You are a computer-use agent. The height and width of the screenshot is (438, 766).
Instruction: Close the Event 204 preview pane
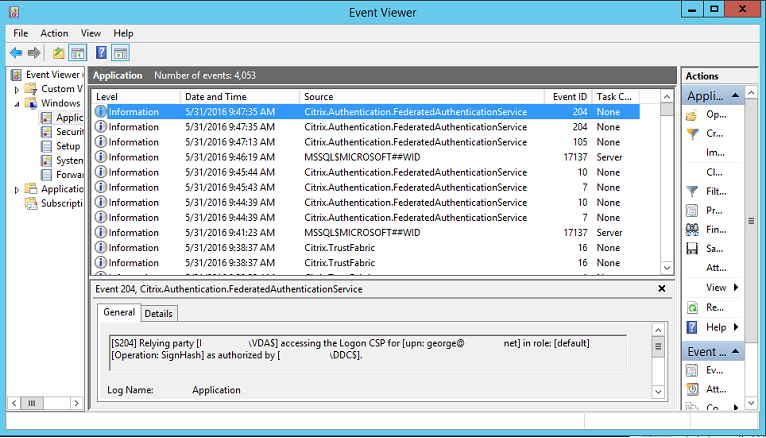[662, 288]
